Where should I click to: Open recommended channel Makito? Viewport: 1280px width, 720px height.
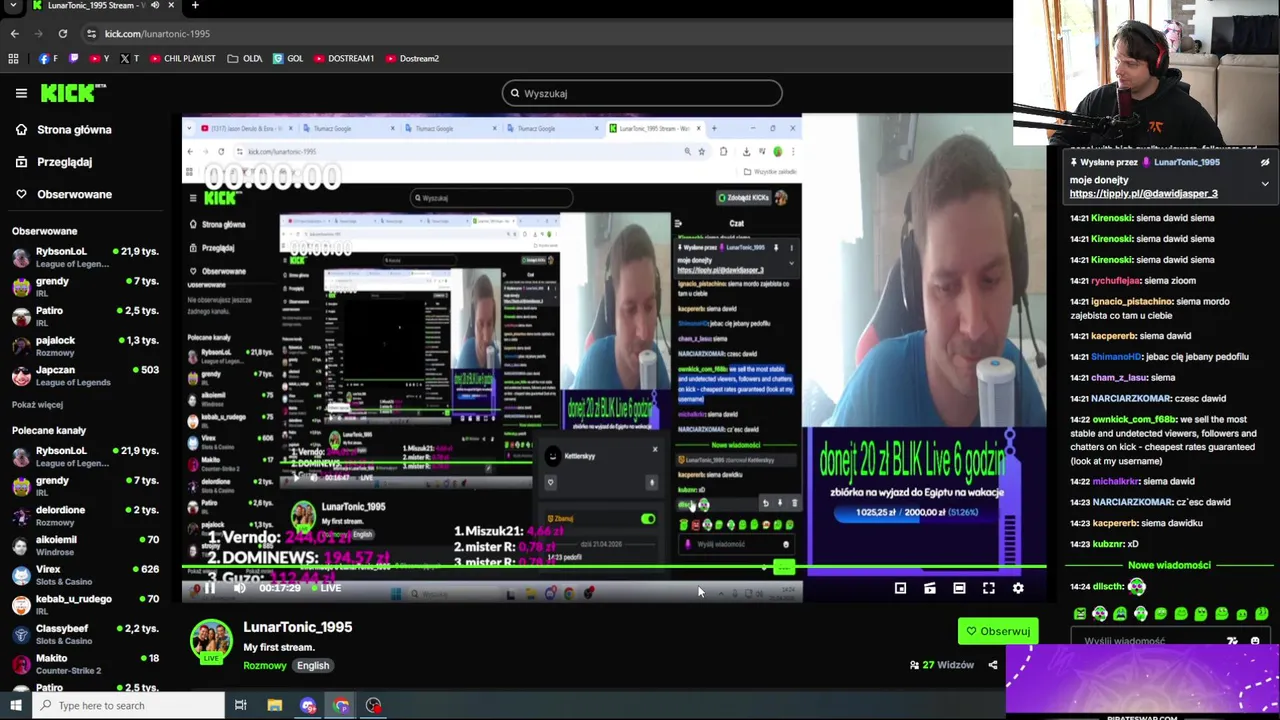[x=85, y=663]
